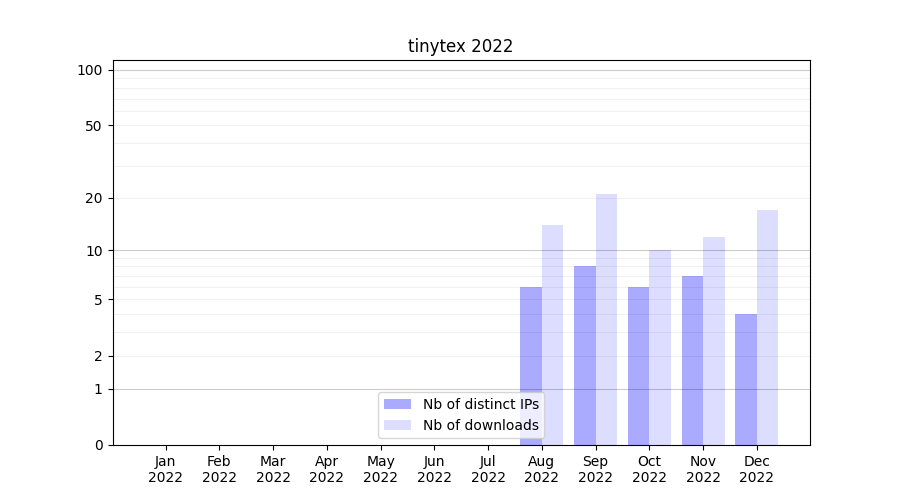
Task: Select the Sep 2022 distinct IPs bar
Action: (x=585, y=355)
